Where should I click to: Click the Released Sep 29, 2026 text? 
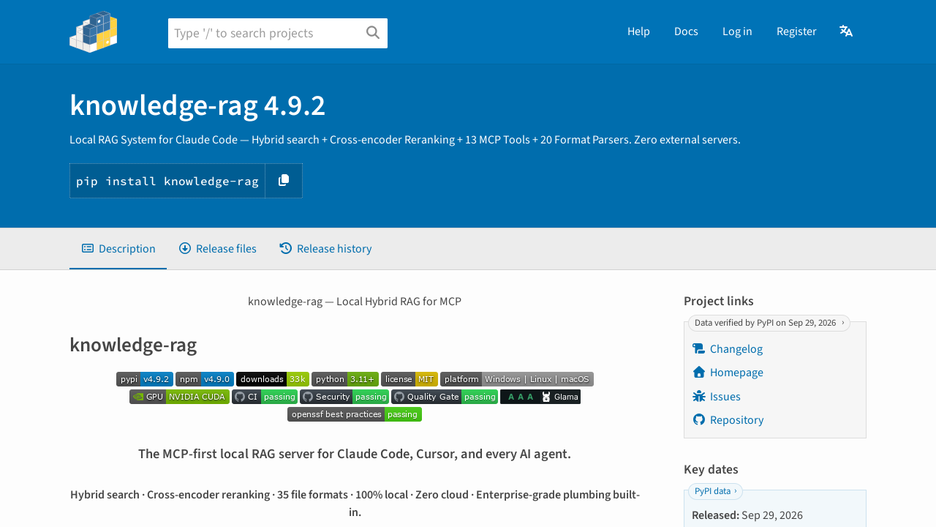[x=747, y=515]
